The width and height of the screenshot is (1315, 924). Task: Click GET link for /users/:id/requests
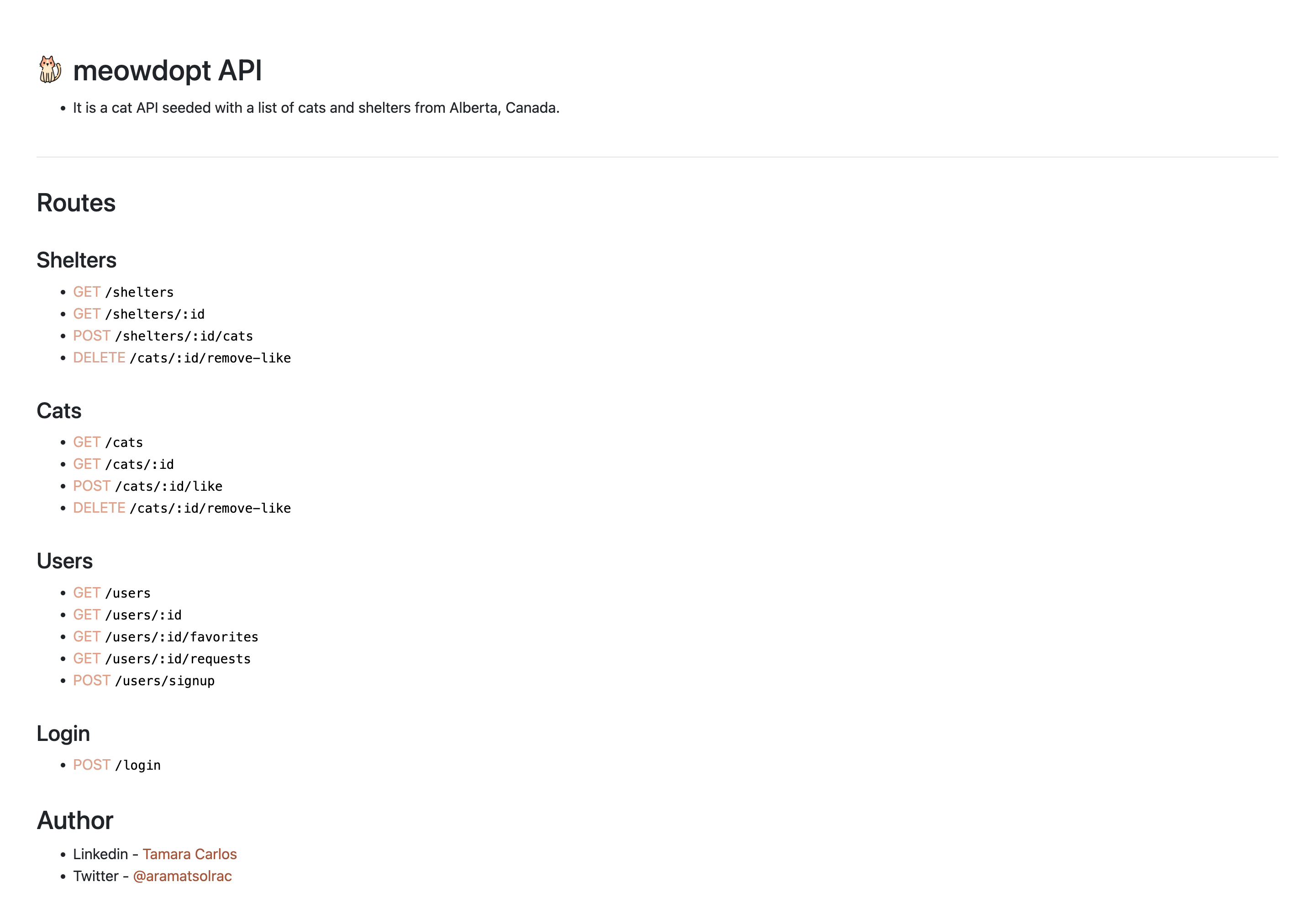click(86, 658)
